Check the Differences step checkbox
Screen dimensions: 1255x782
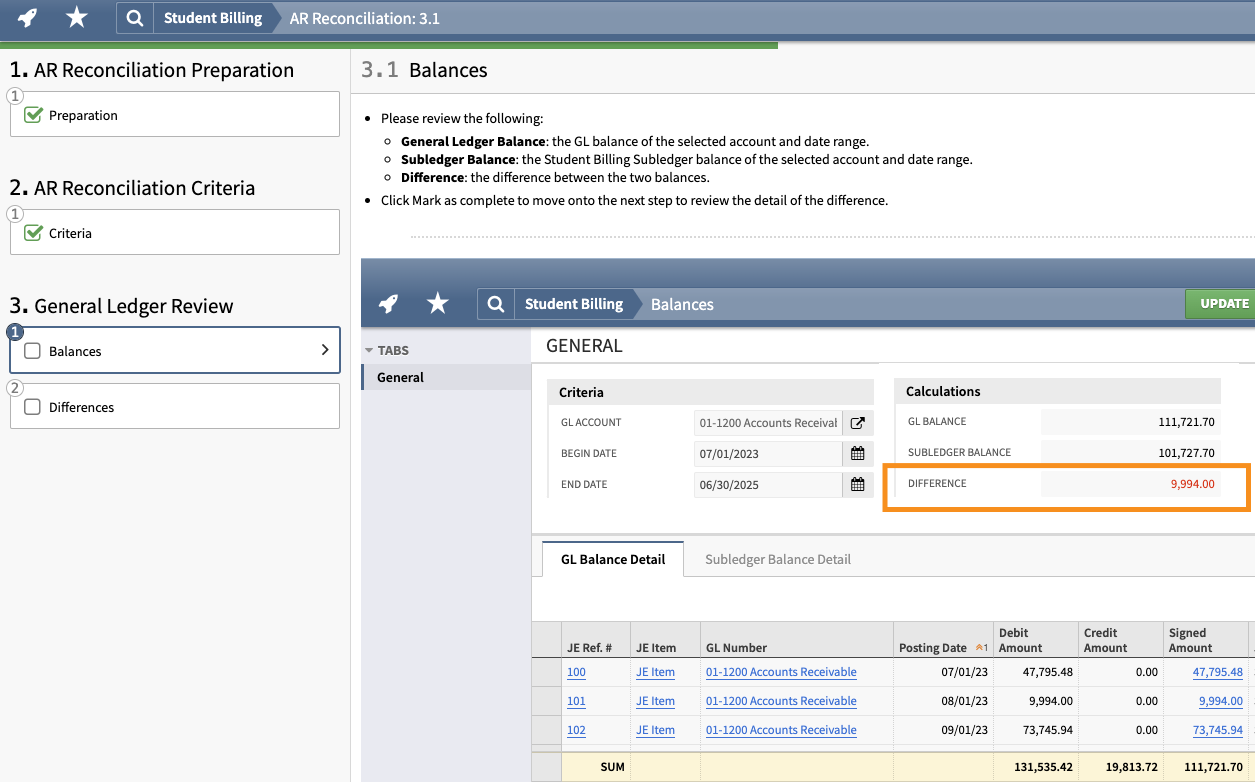(32, 407)
